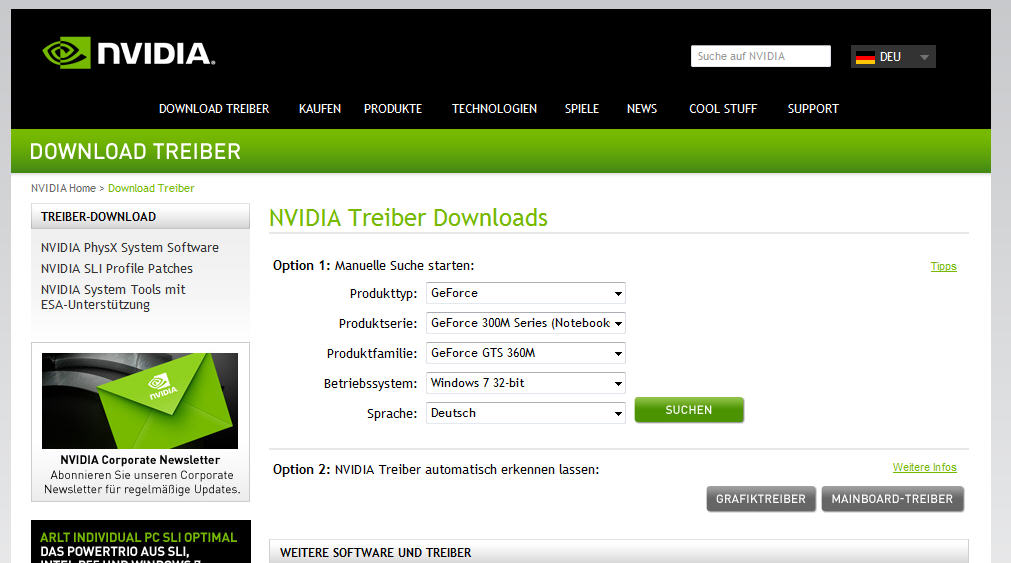Click the Grafiktreiber button
The width and height of the screenshot is (1011, 563).
click(x=761, y=499)
